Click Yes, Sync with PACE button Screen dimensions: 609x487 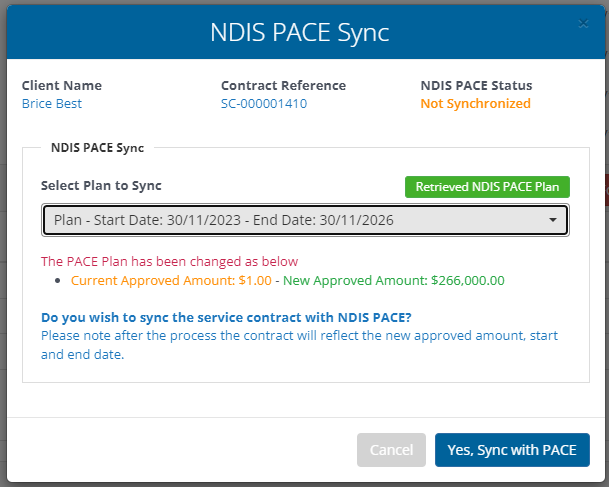click(512, 450)
